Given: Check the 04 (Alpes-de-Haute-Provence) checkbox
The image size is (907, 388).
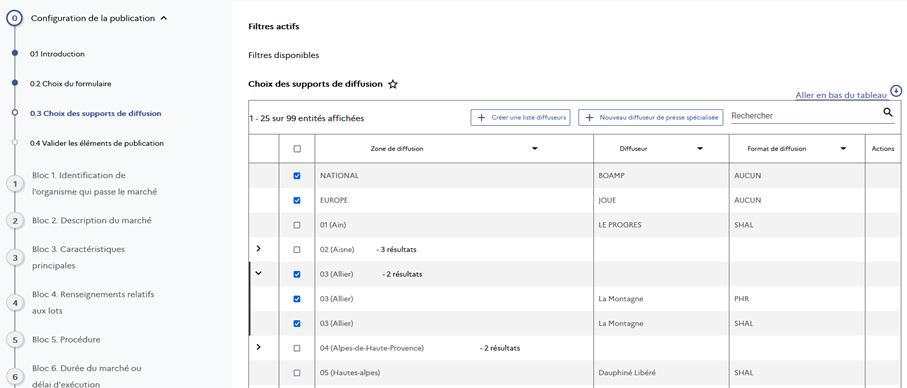Looking at the screenshot, I should [297, 348].
